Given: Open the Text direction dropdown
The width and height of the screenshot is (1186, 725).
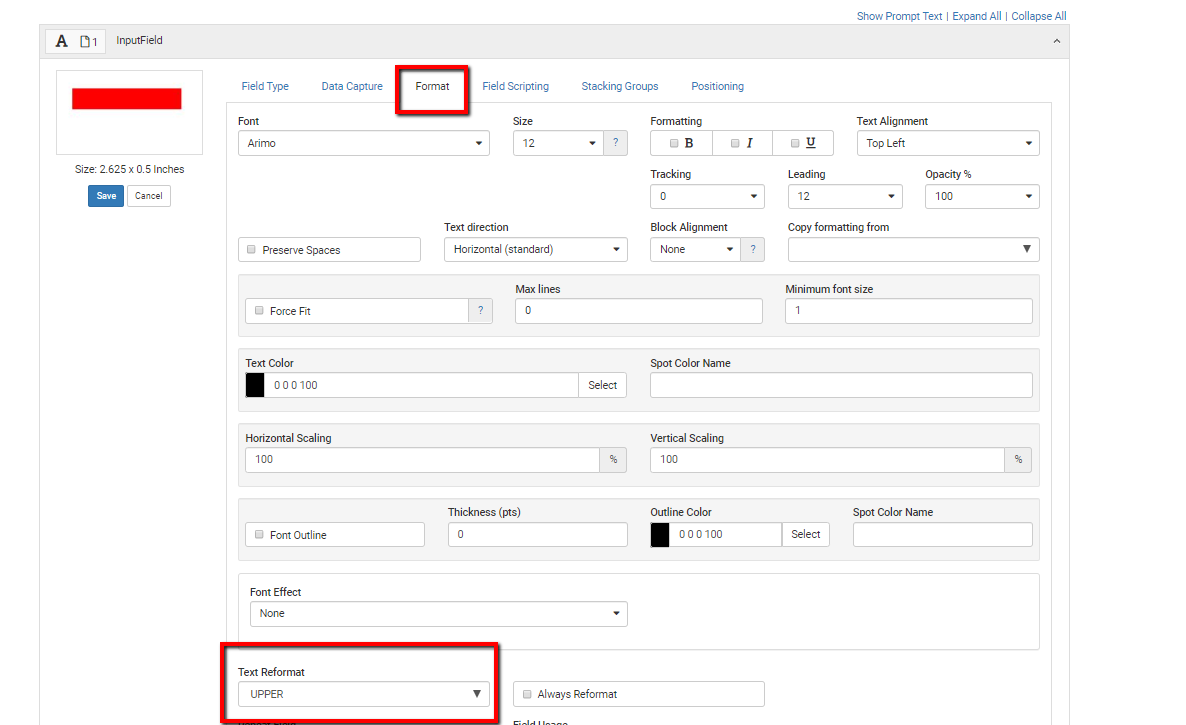Looking at the screenshot, I should point(536,249).
